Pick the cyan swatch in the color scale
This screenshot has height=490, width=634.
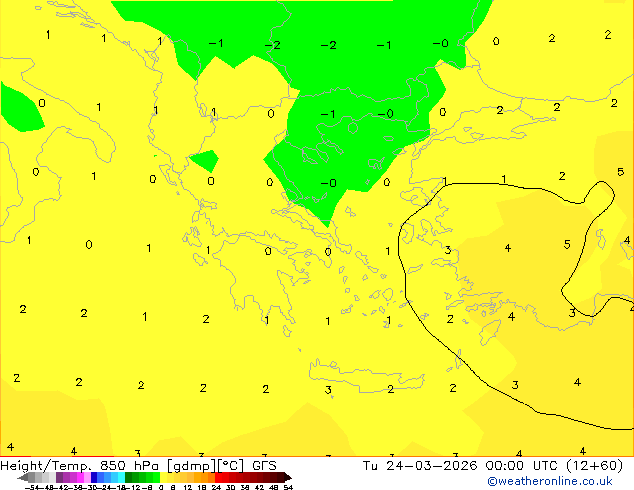click(121, 477)
